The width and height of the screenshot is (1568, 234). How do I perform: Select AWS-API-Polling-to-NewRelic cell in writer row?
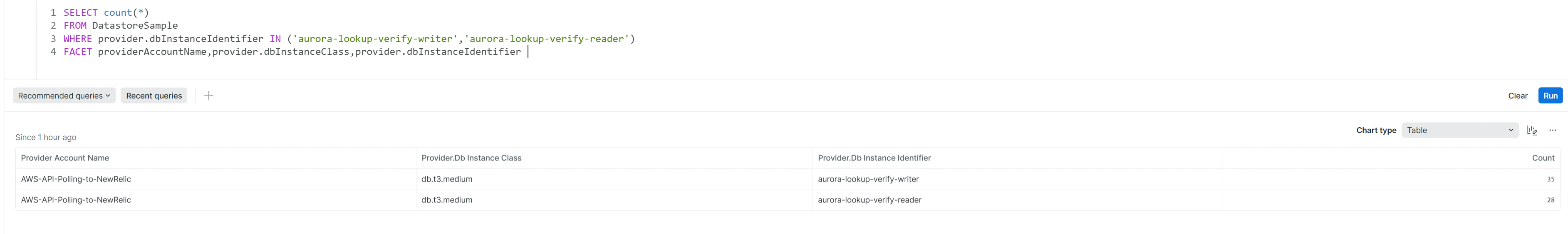pyautogui.click(x=216, y=179)
